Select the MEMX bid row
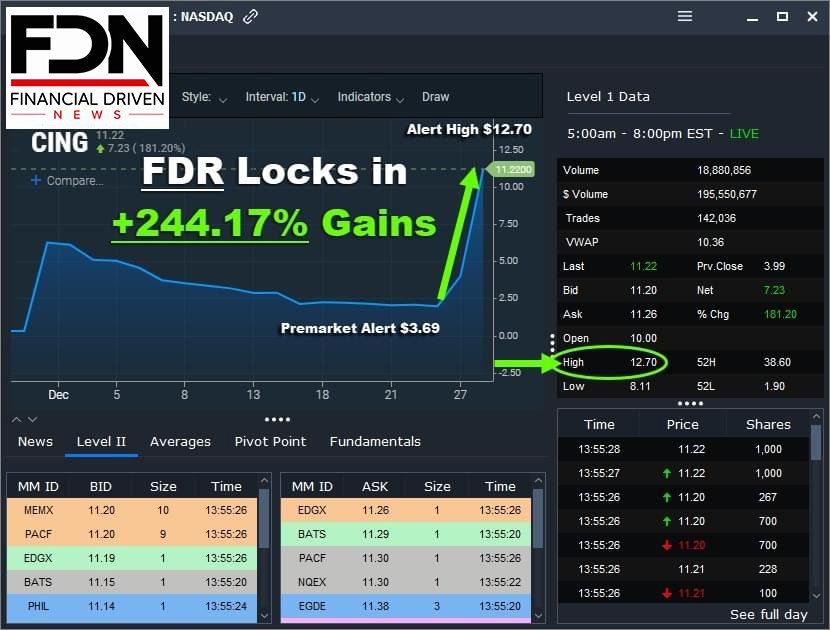830x630 pixels. click(132, 510)
